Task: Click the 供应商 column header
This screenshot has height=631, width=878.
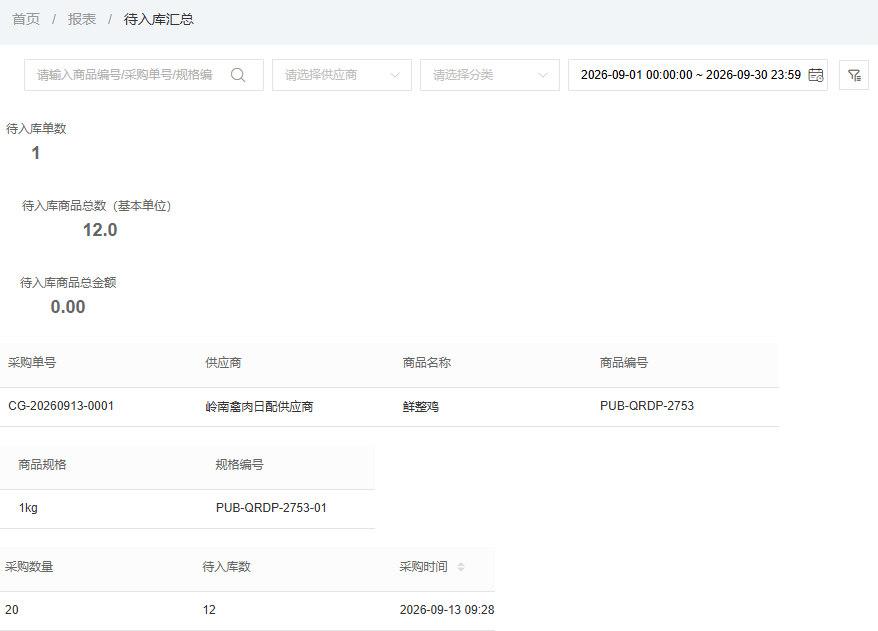Action: 223,363
